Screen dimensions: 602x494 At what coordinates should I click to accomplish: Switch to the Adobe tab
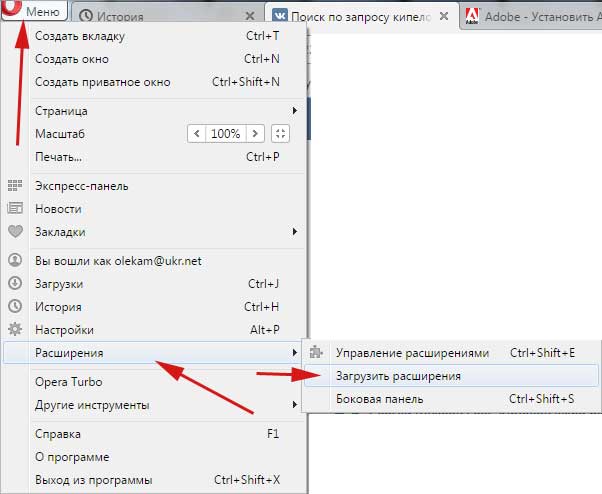click(532, 17)
